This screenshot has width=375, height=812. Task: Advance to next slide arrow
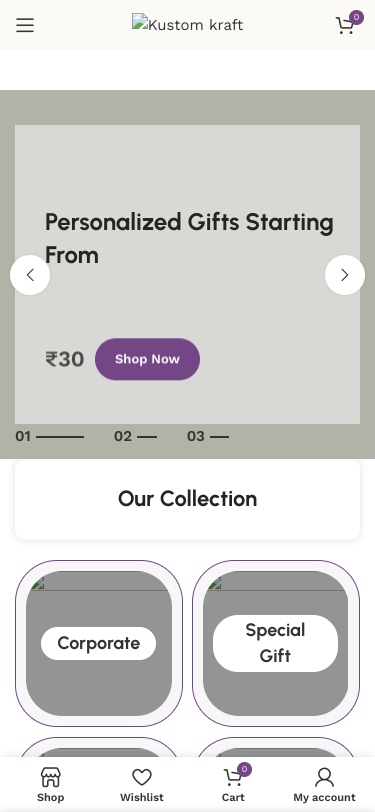pyautogui.click(x=345, y=275)
